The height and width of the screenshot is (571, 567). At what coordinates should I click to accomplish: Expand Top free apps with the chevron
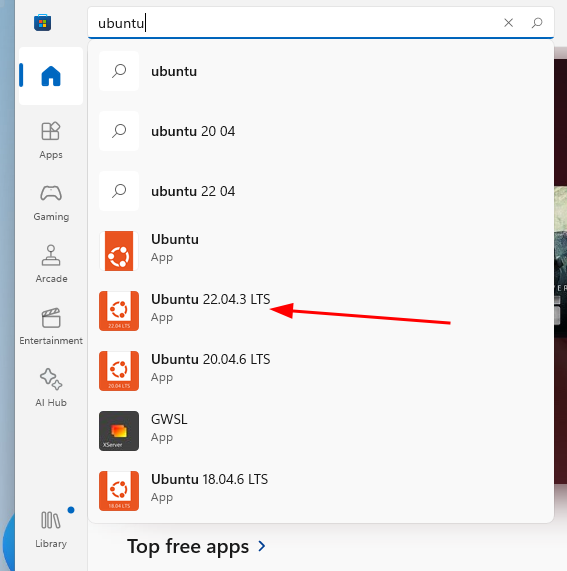coord(262,546)
